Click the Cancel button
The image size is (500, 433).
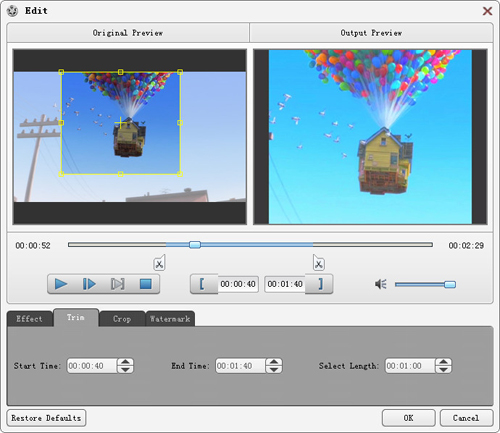(x=466, y=418)
